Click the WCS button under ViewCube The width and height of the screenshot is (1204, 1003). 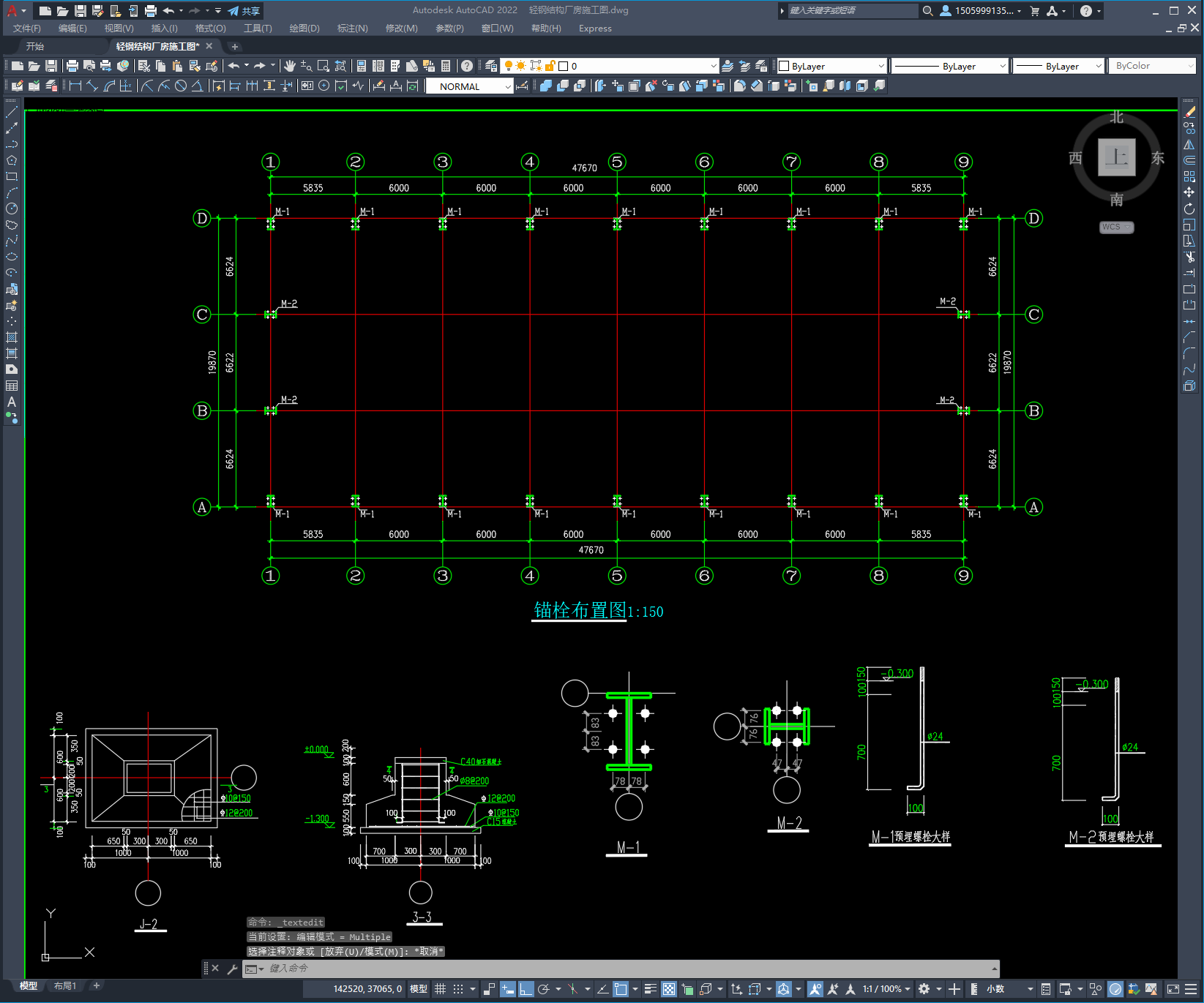(1116, 227)
